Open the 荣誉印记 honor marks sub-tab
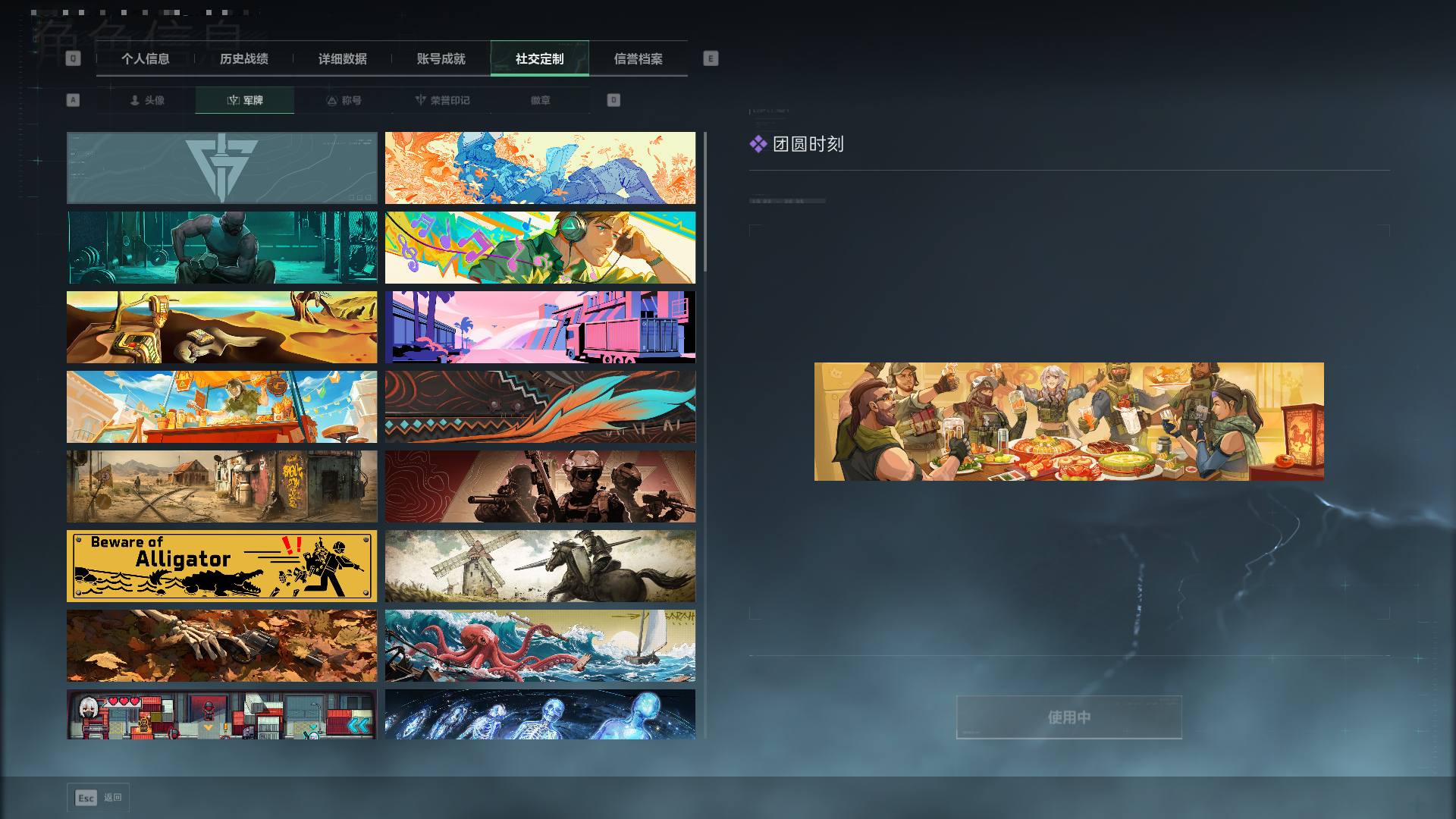This screenshot has height=819, width=1456. tap(442, 100)
